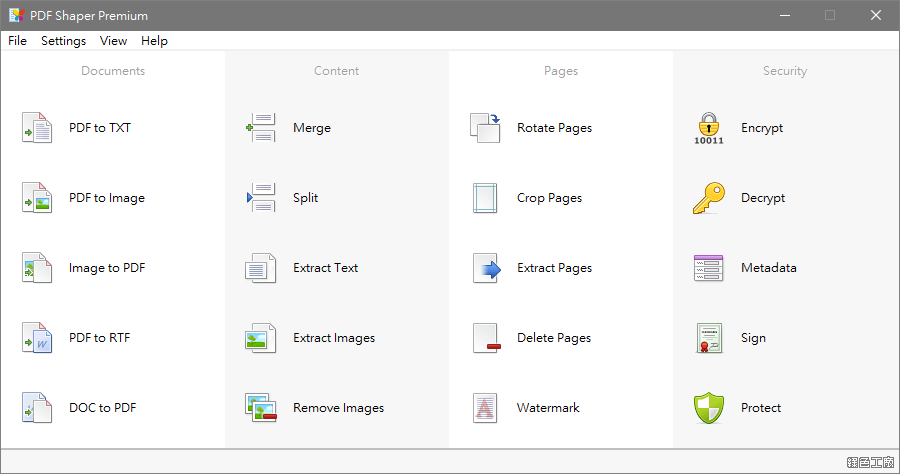Click the Security column heading
This screenshot has height=474, width=900.
(785, 71)
